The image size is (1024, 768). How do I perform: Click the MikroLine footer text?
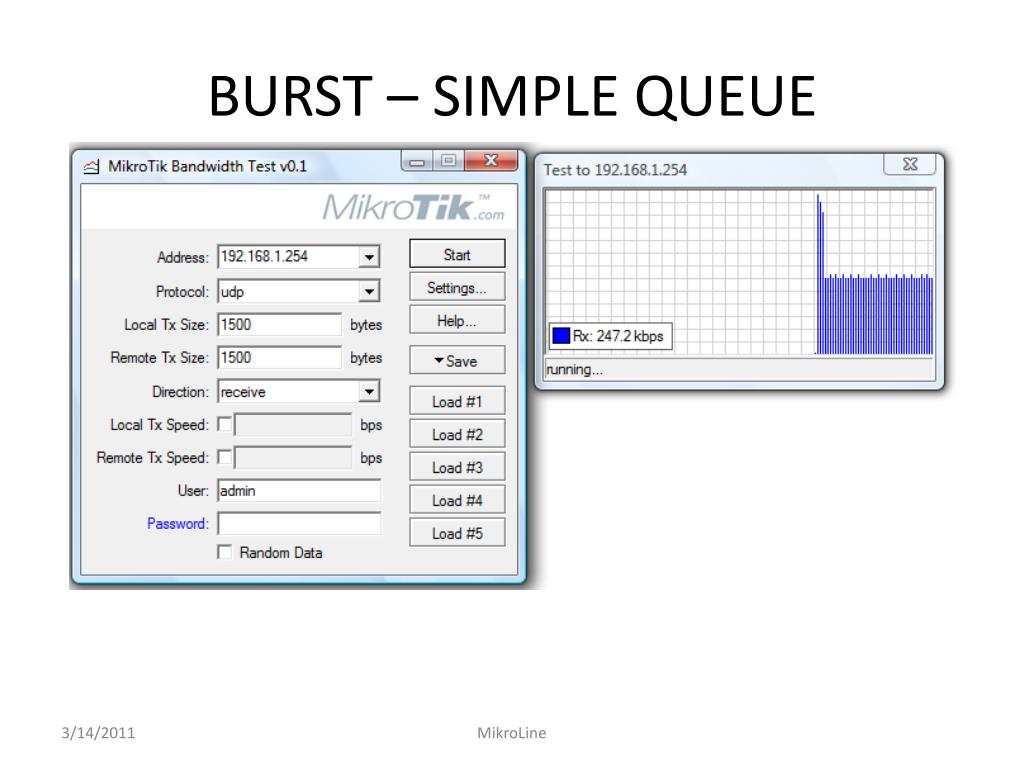(x=511, y=733)
